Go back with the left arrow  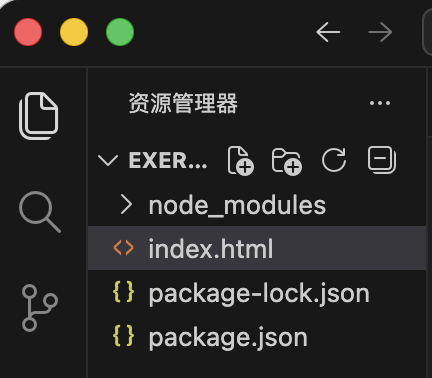pos(328,32)
